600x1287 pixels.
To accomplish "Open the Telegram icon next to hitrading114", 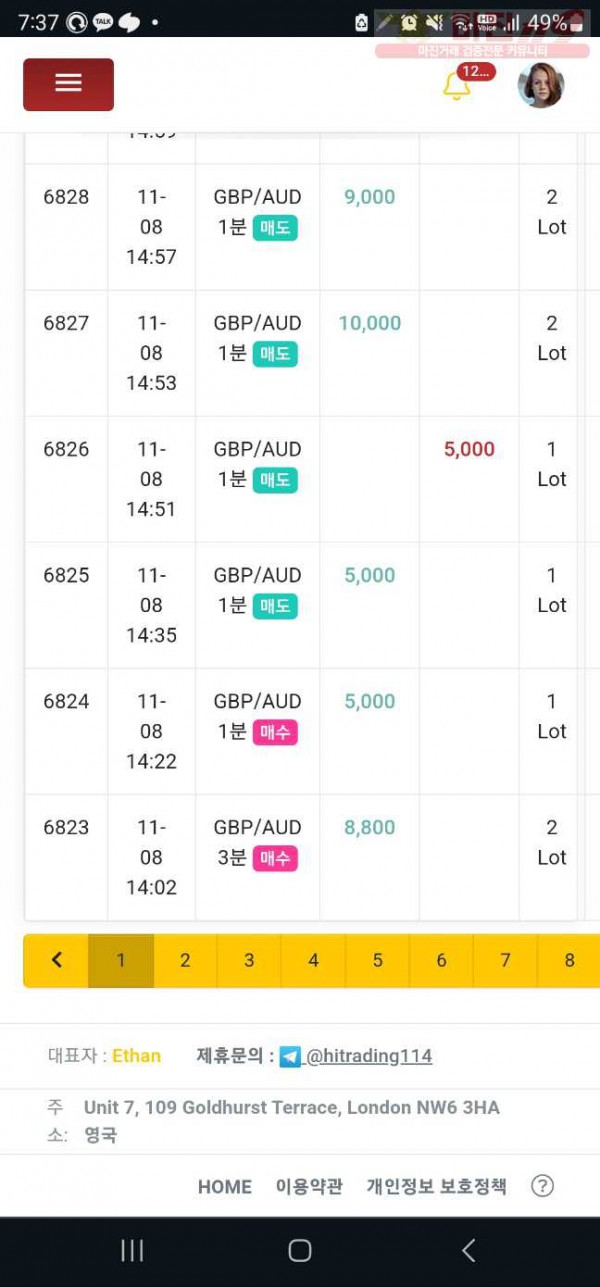I will click(x=290, y=1056).
